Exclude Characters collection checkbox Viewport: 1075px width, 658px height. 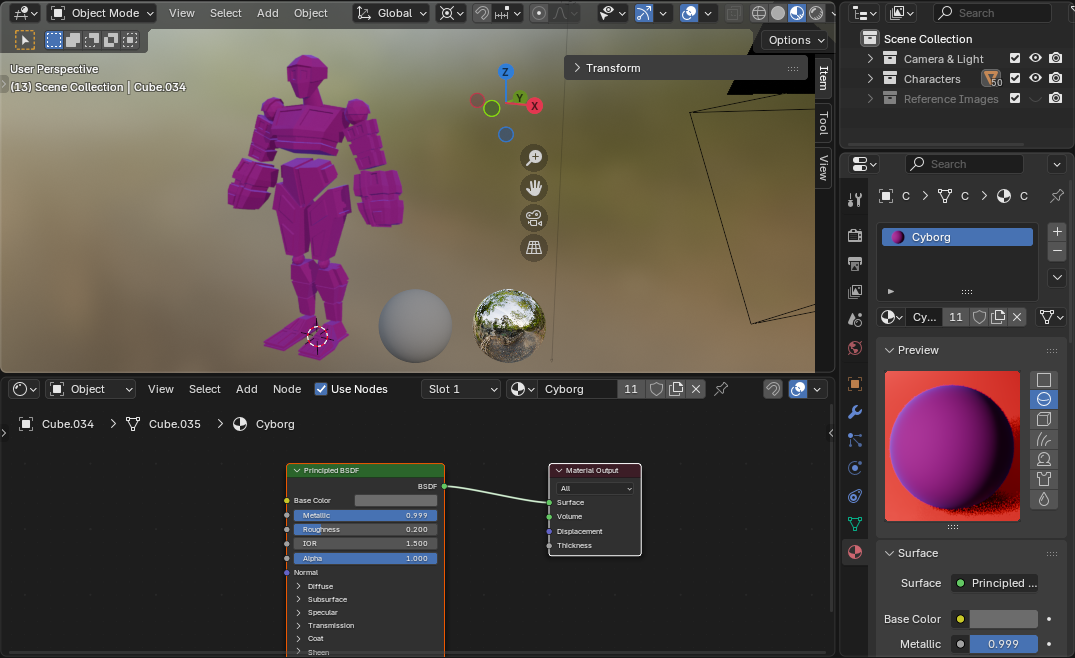pos(1015,79)
